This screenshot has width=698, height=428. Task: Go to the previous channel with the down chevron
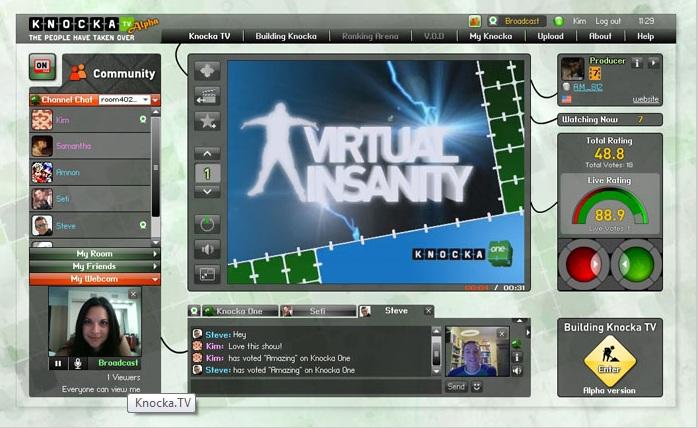pyautogui.click(x=207, y=192)
